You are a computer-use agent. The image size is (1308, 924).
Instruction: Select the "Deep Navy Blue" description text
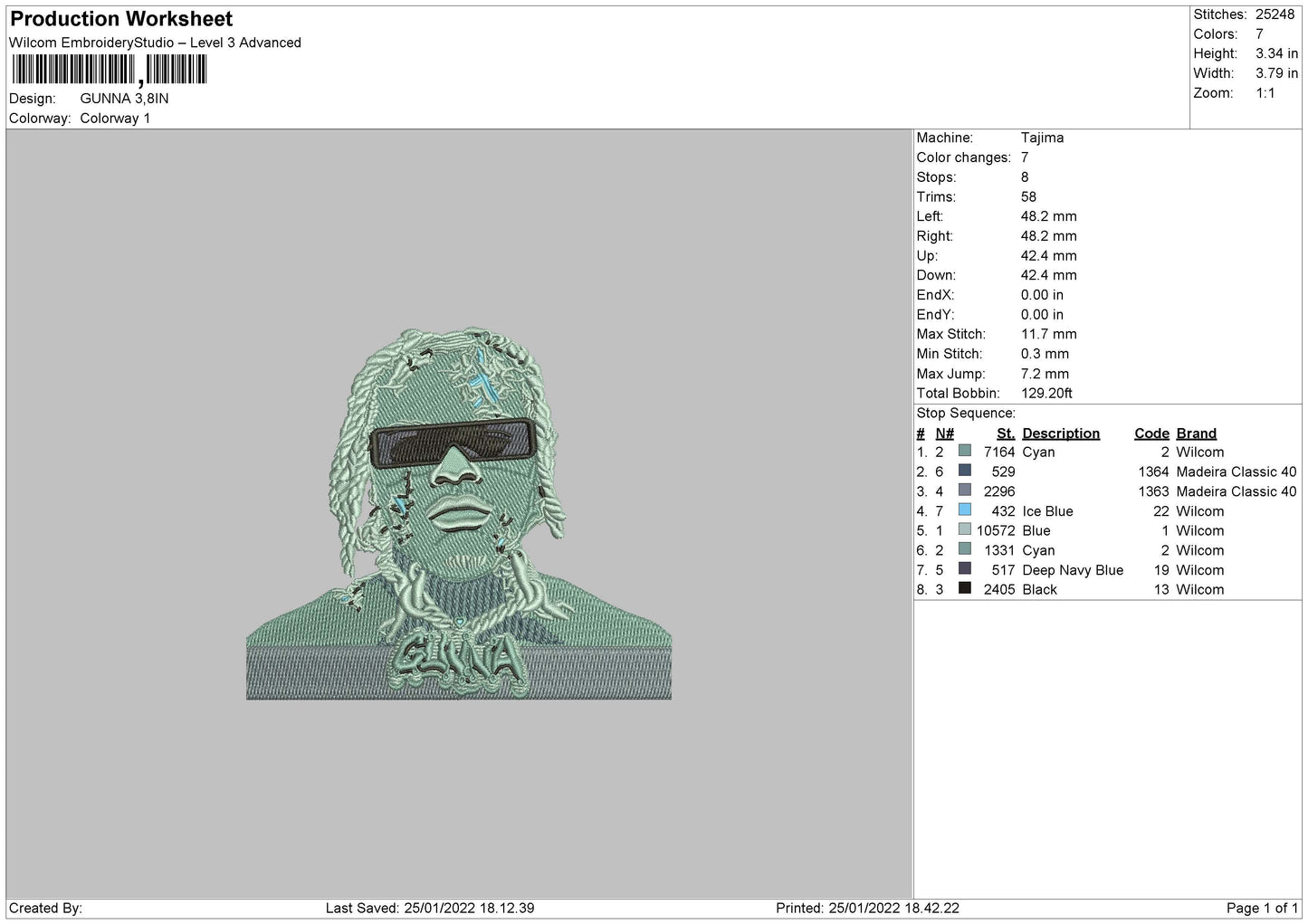tap(1073, 570)
